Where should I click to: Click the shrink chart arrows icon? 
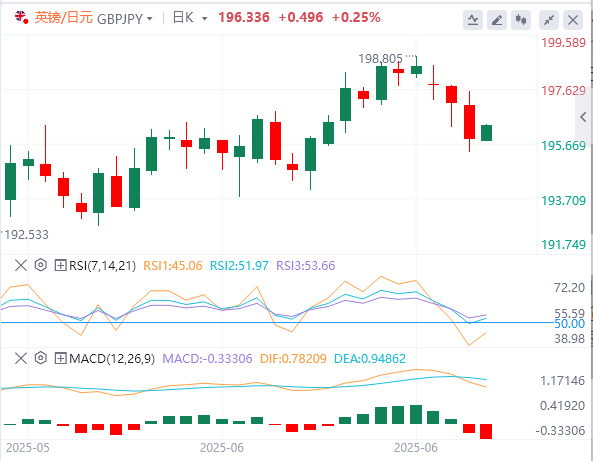click(549, 20)
